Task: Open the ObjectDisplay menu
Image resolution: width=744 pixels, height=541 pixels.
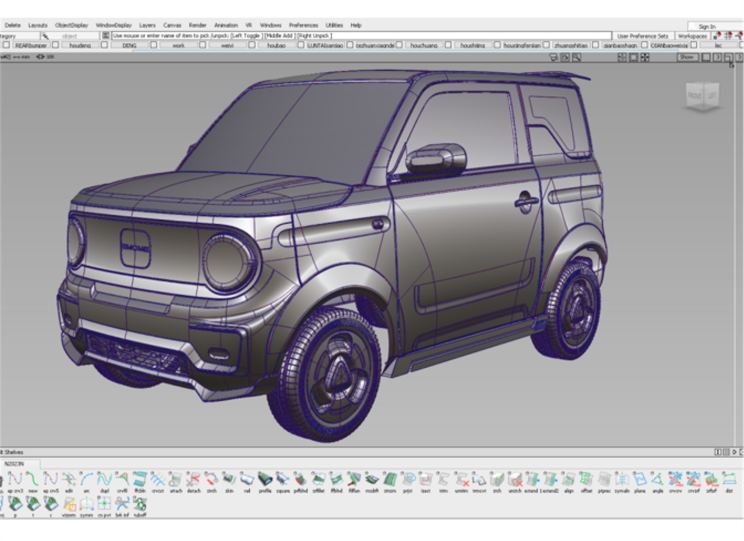Action: [x=71, y=25]
